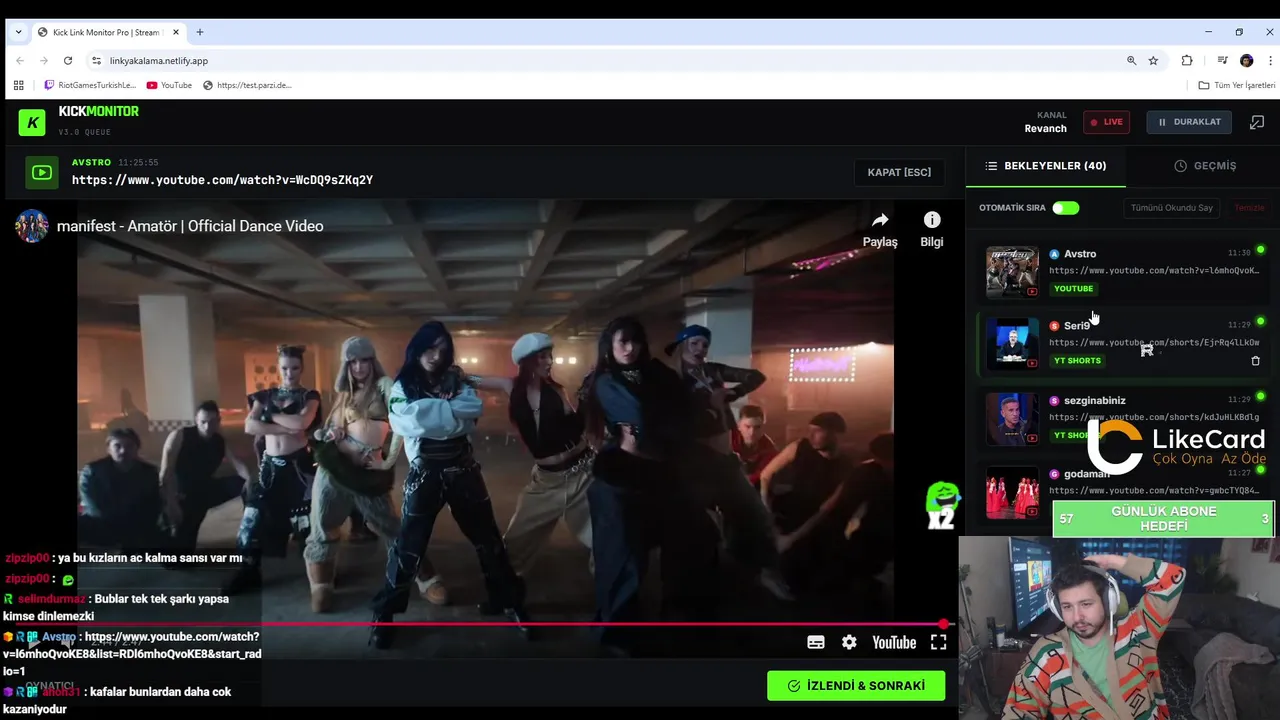
Task: Open browser extensions puzzle icon
Action: 1187,61
